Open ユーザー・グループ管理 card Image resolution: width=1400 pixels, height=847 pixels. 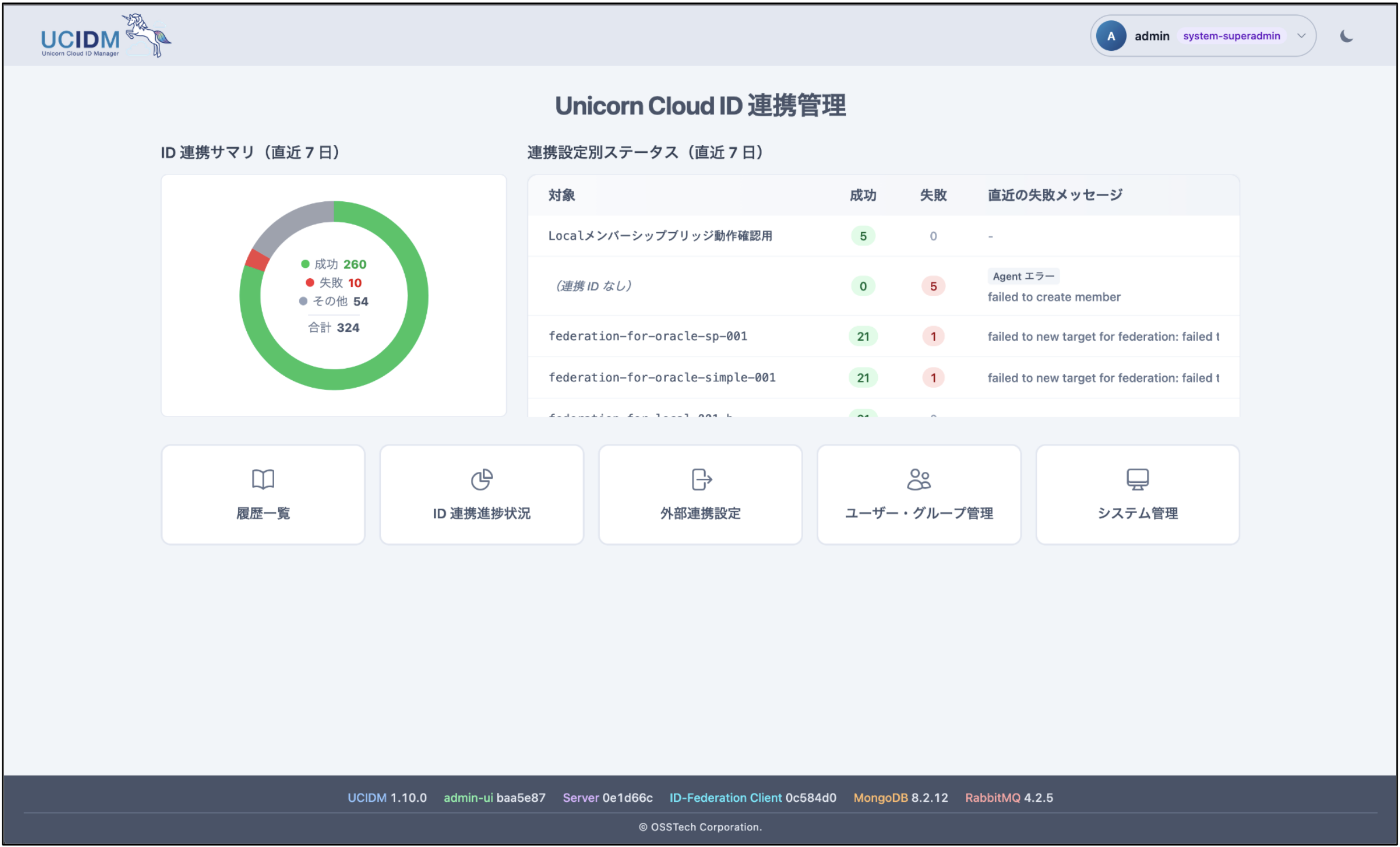click(919, 494)
